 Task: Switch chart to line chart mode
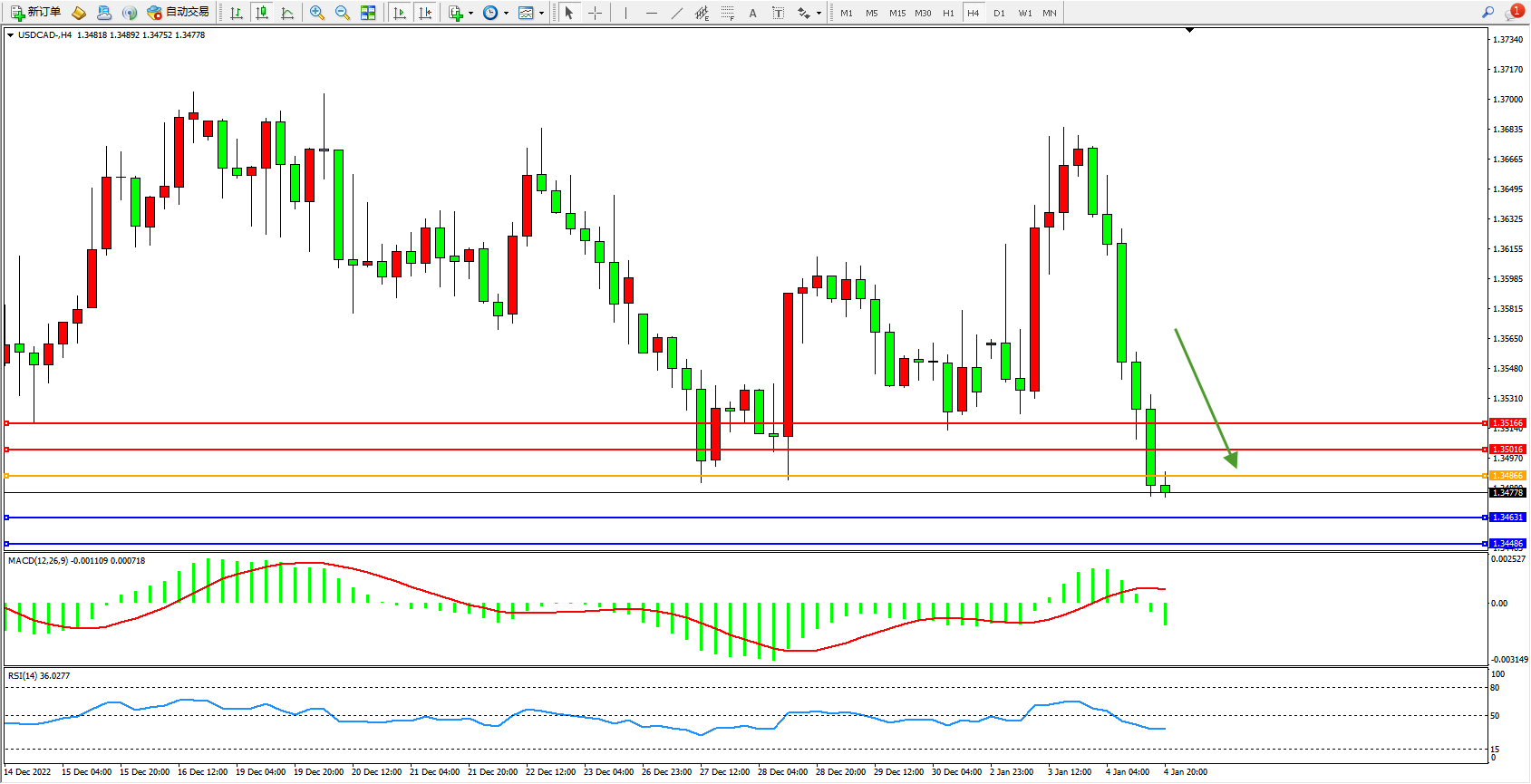click(x=287, y=13)
